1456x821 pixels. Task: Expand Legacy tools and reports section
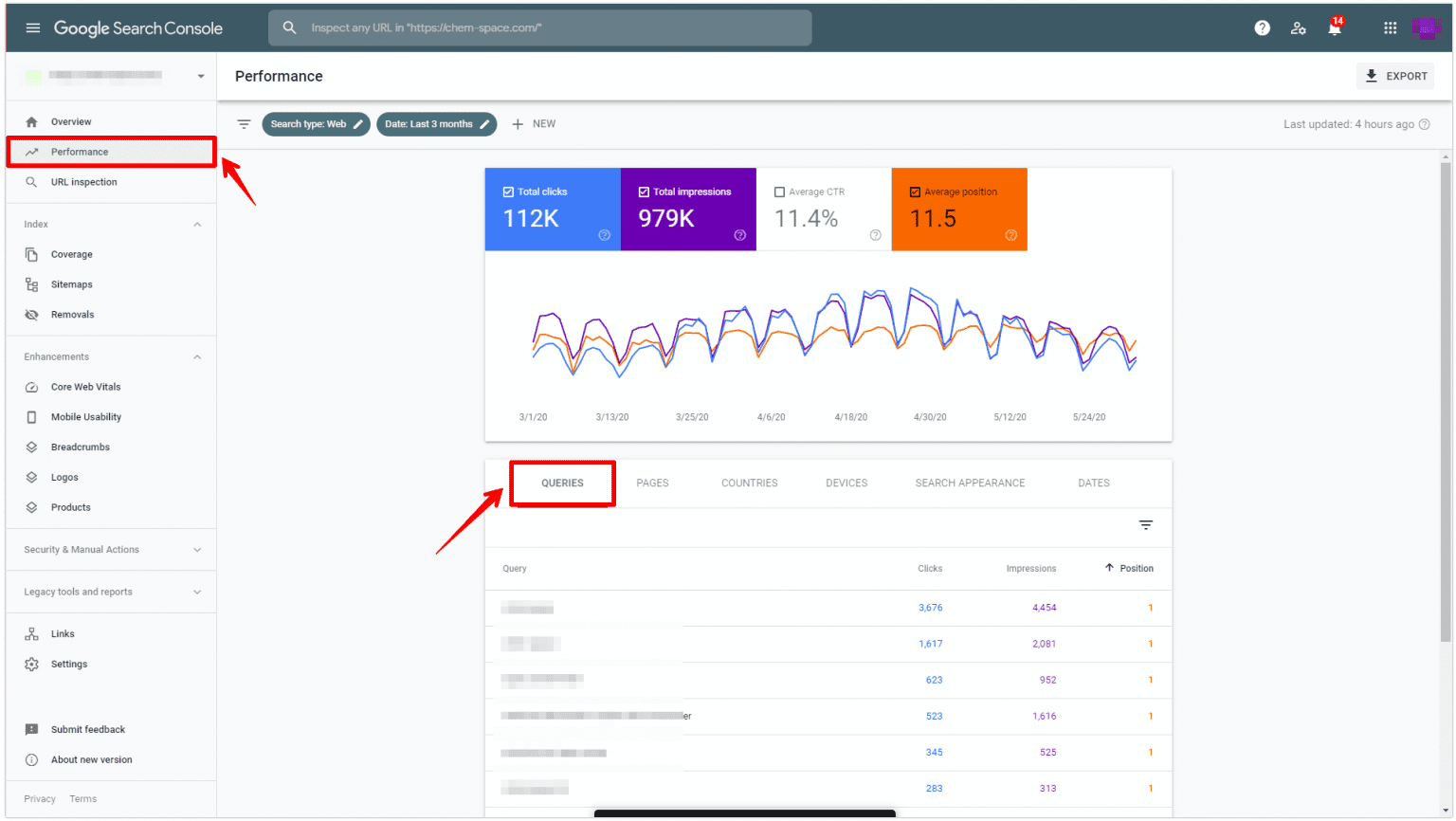(x=197, y=593)
